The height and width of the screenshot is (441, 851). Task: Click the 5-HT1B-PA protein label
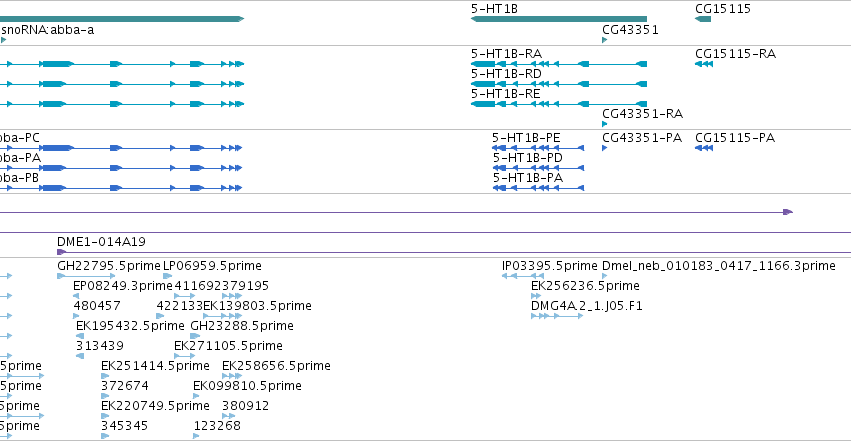(x=528, y=178)
